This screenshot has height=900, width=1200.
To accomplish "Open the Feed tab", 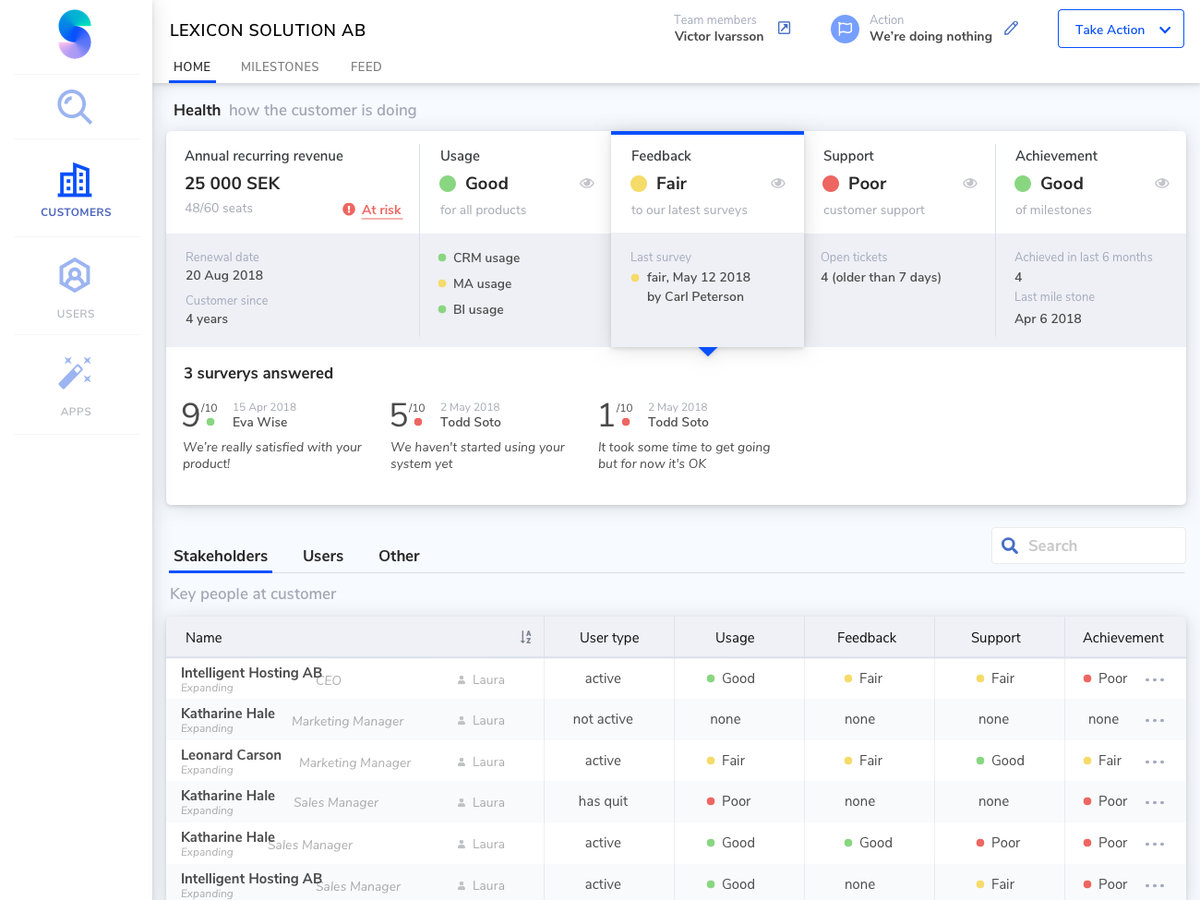I will click(x=366, y=67).
